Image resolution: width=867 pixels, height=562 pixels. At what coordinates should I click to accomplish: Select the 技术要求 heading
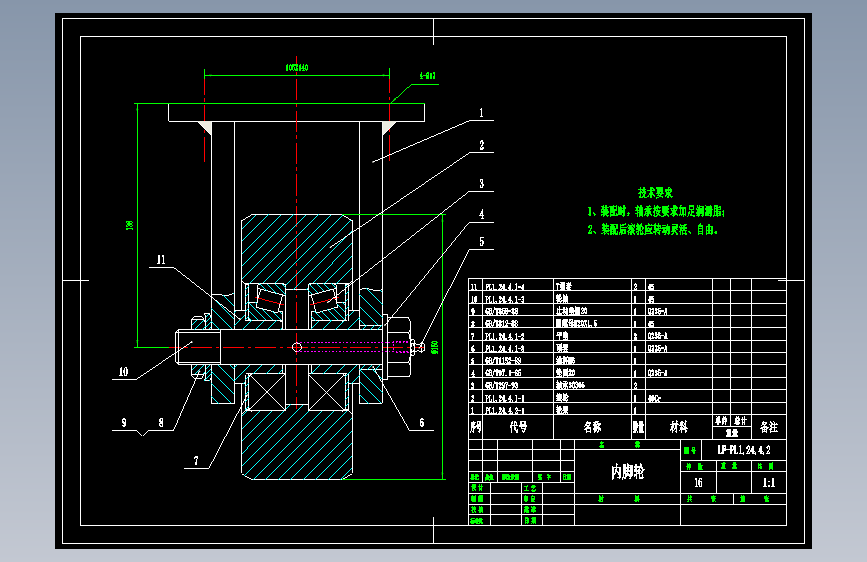coord(655,192)
